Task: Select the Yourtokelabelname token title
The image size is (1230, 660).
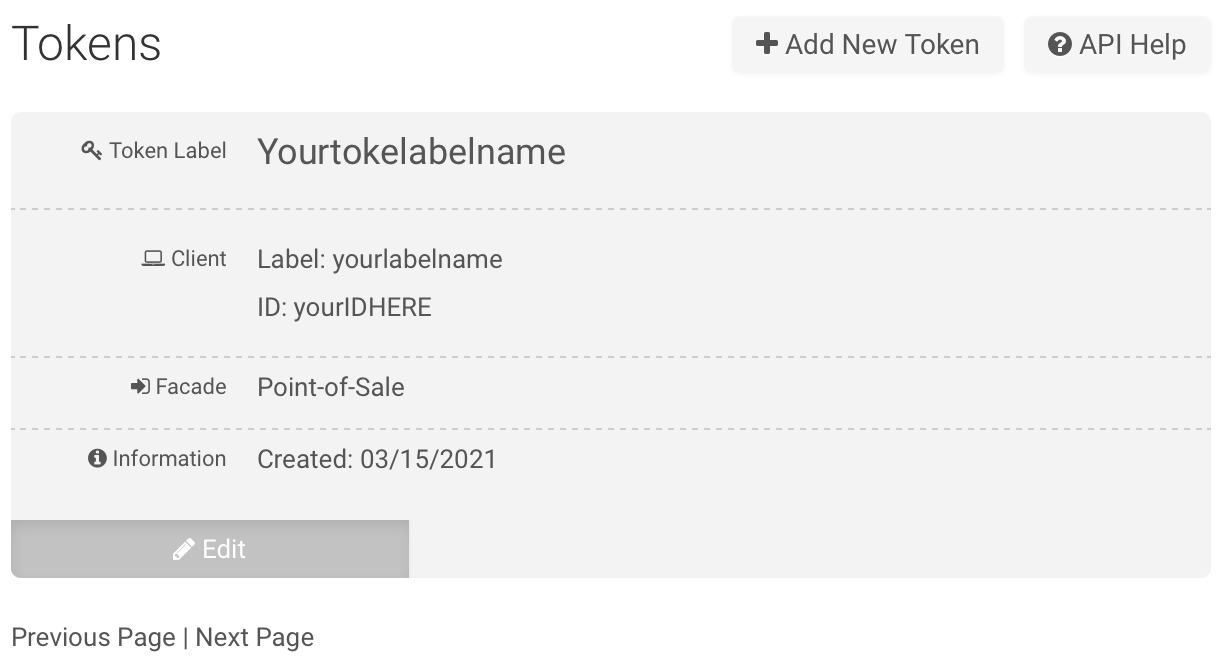Action: [411, 152]
